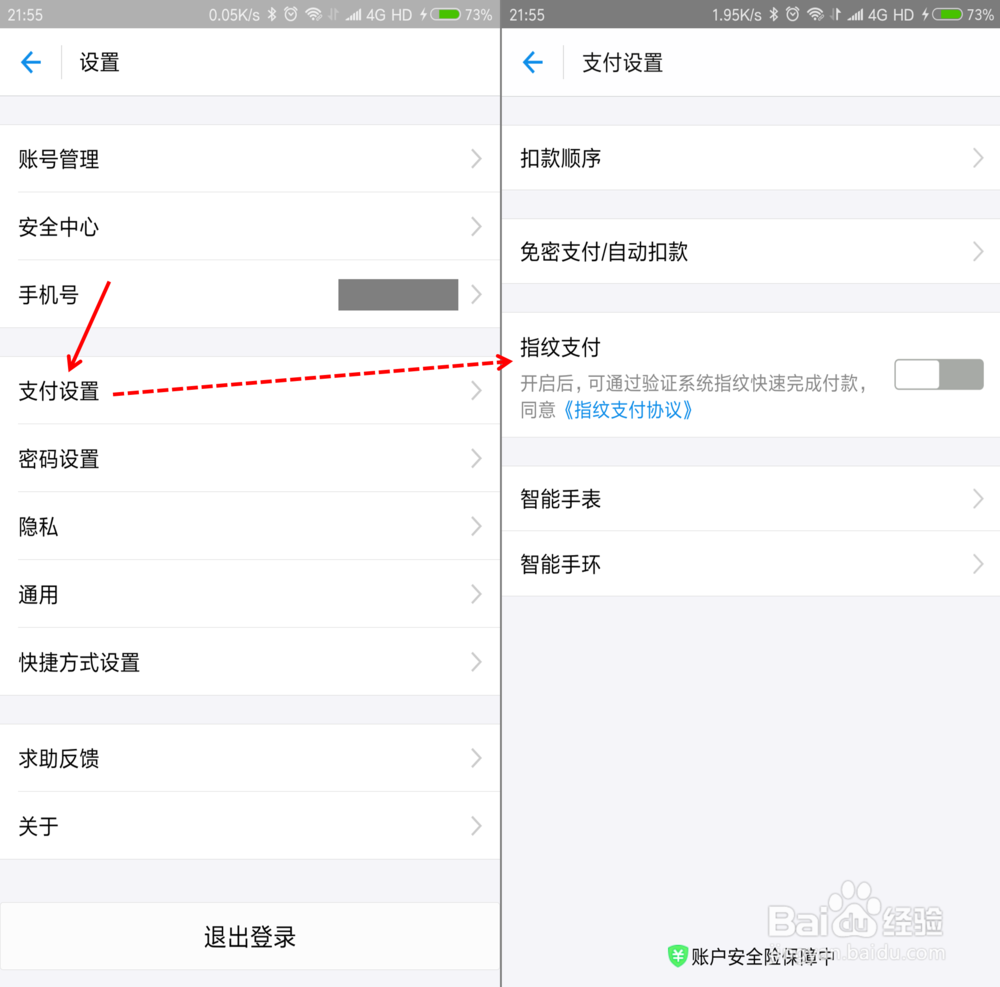Tap Bluetooth icon in left status bar

(272, 14)
